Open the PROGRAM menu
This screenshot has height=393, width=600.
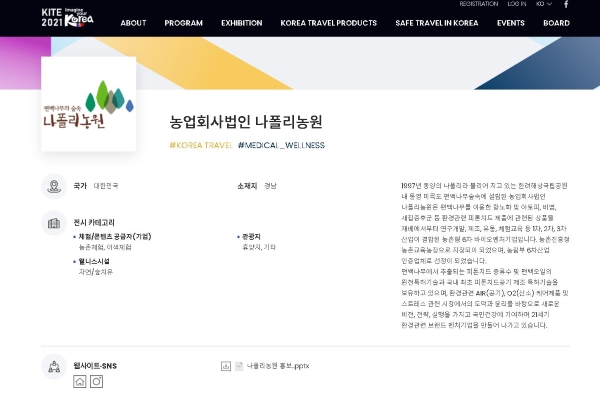coord(184,23)
